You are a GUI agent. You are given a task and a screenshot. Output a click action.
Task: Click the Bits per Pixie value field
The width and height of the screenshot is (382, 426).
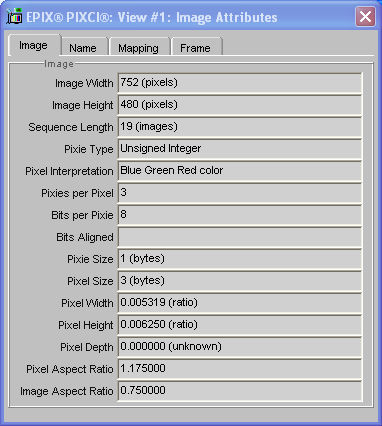240,215
